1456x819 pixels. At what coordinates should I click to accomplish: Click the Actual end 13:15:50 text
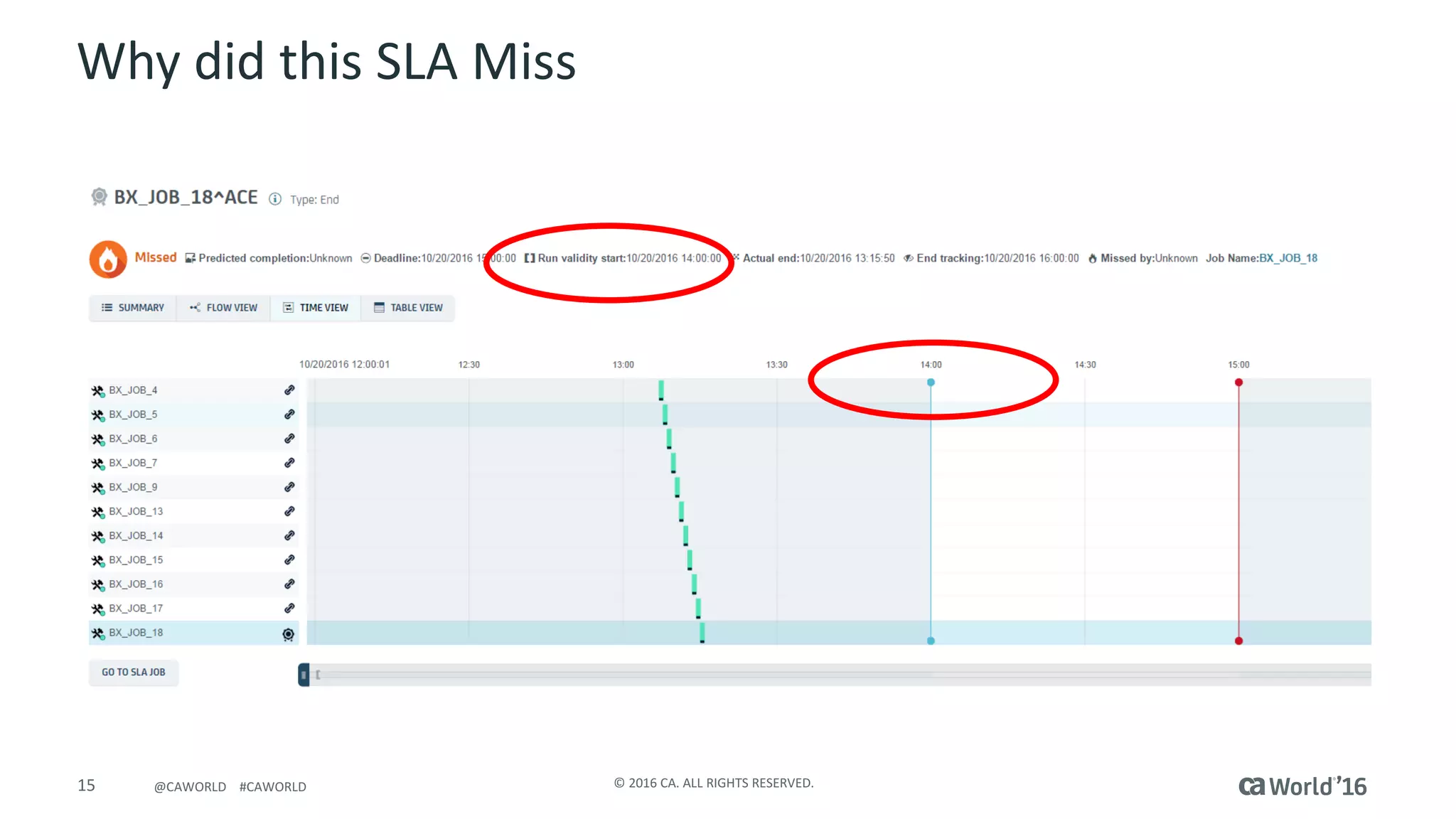(x=819, y=258)
